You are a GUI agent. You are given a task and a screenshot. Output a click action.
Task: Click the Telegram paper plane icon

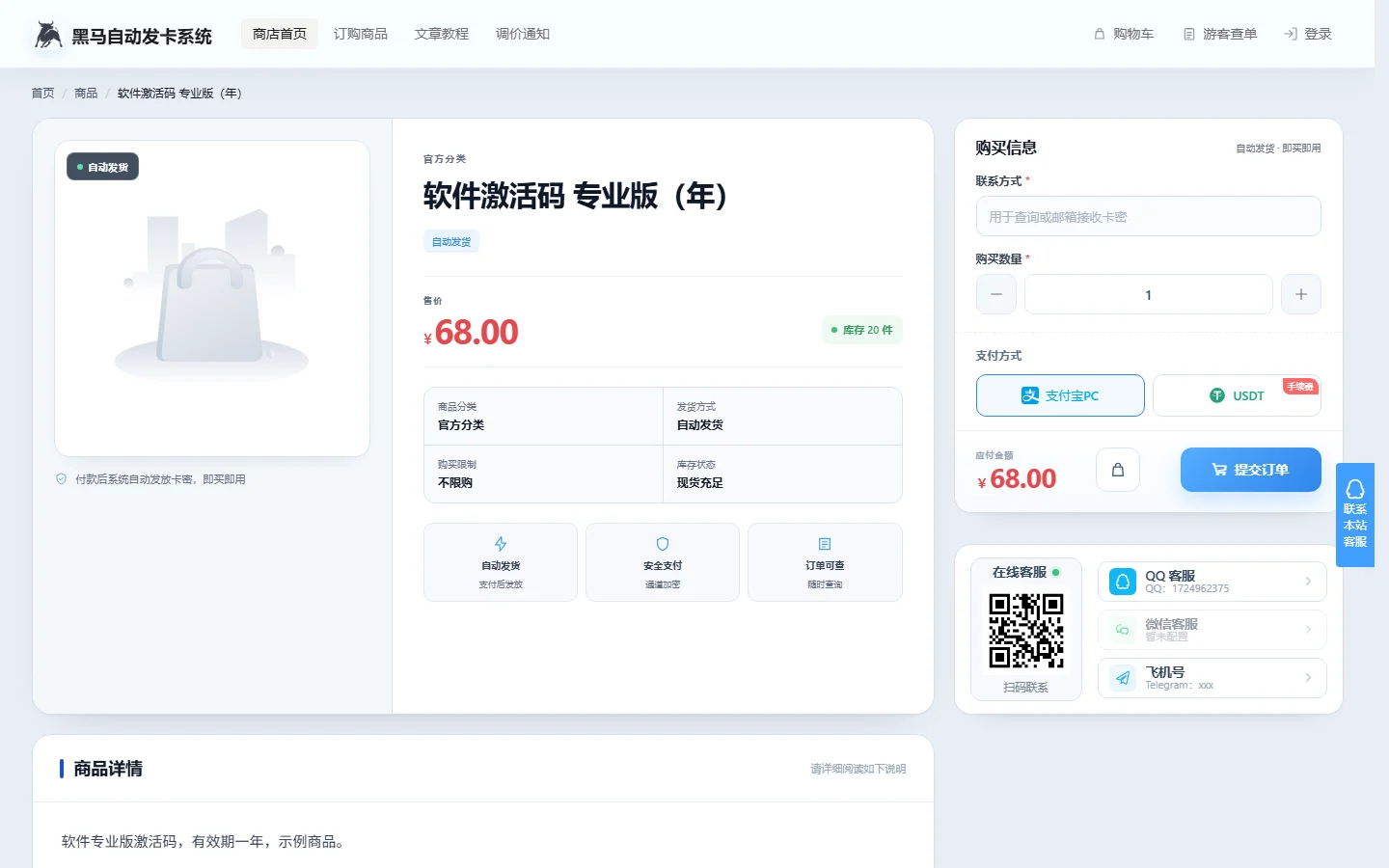(1123, 678)
